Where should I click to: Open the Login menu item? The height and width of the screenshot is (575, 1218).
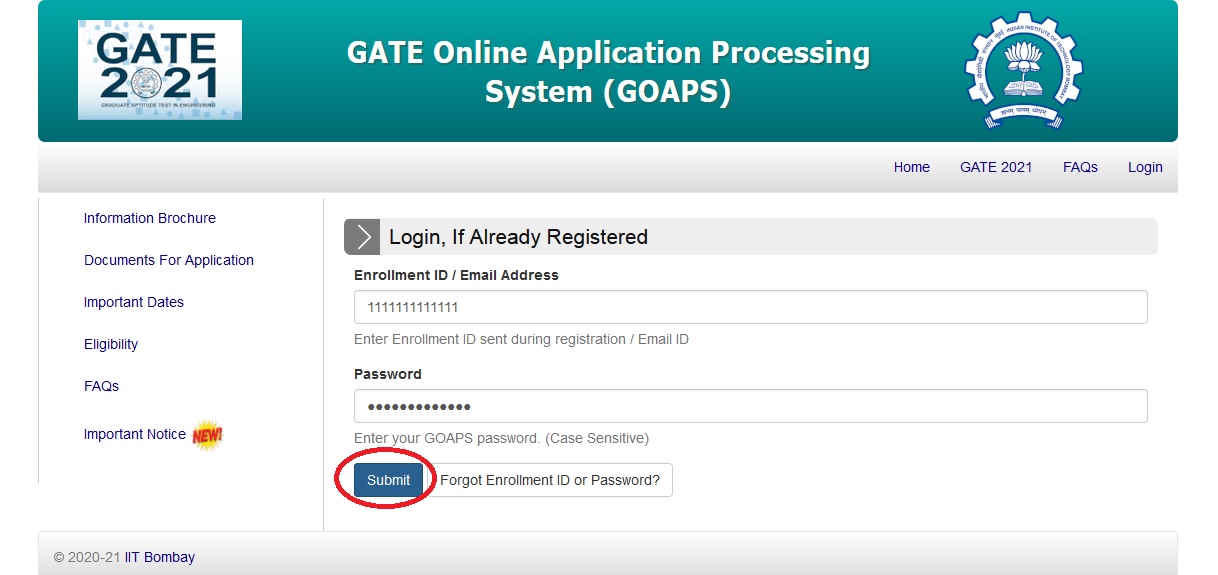[x=1145, y=167]
